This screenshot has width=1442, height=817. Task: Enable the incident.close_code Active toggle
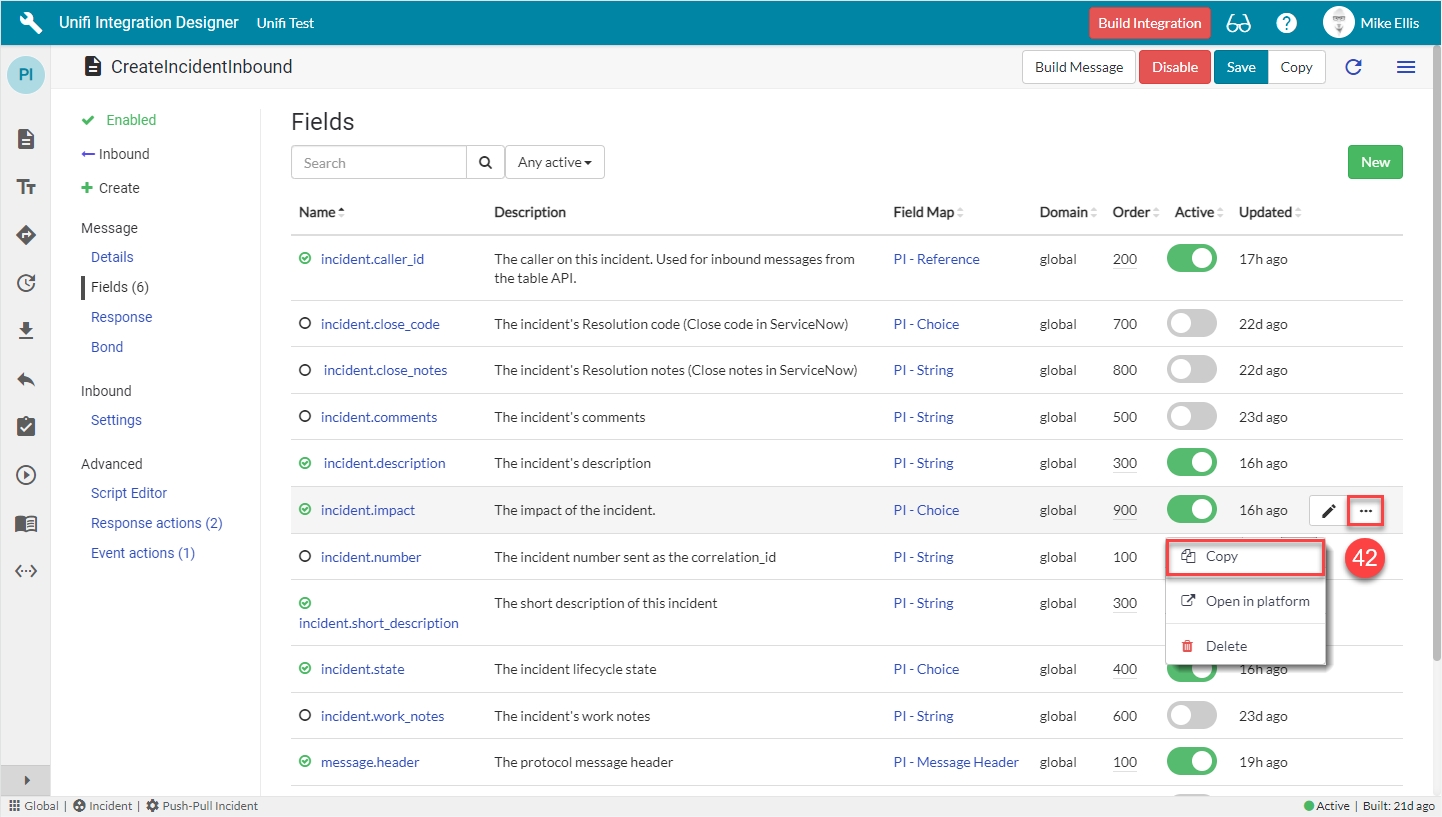pos(1191,324)
